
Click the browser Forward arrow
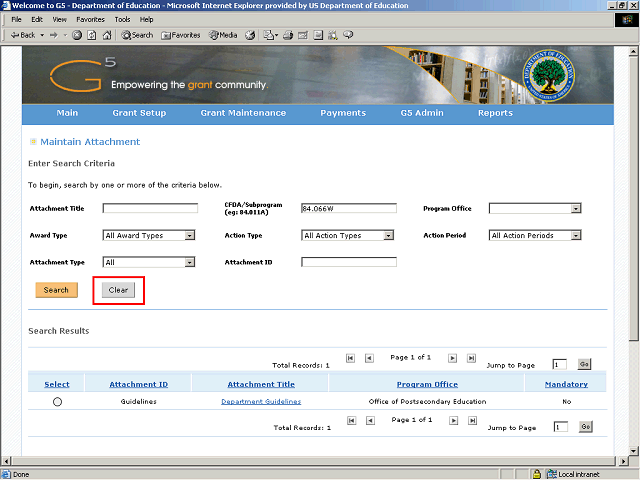[x=53, y=35]
